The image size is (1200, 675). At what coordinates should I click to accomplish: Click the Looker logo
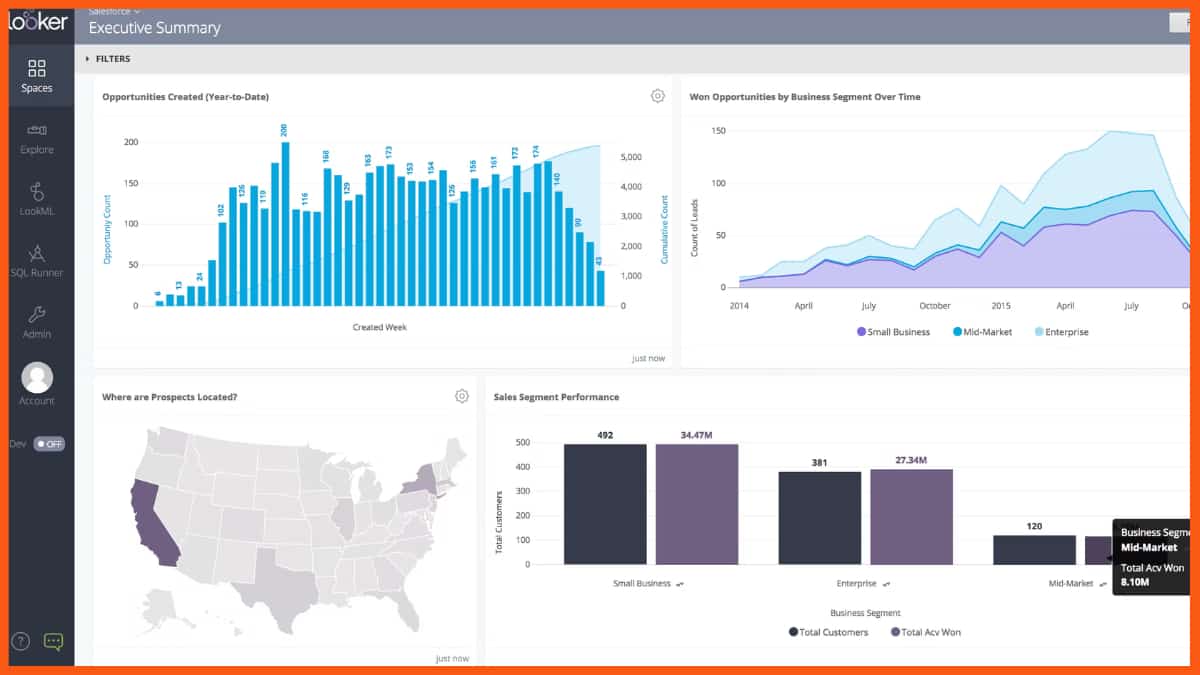coord(37,21)
